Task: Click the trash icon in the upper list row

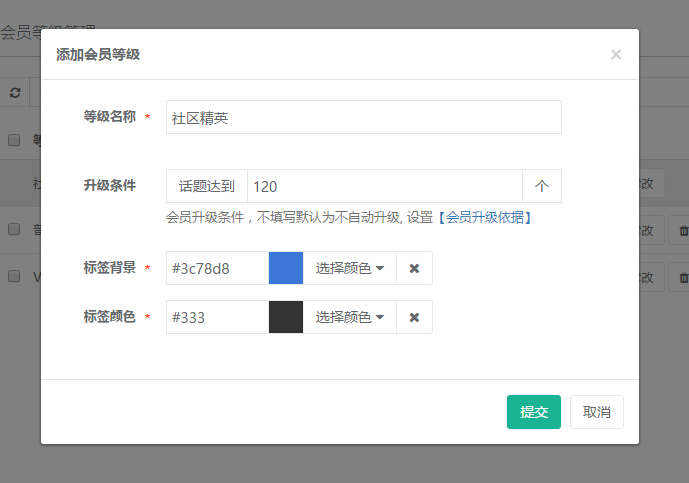Action: tap(683, 230)
